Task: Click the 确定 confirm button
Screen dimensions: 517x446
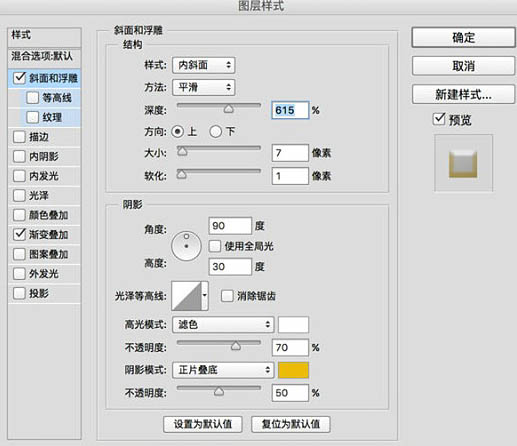Action: point(463,37)
